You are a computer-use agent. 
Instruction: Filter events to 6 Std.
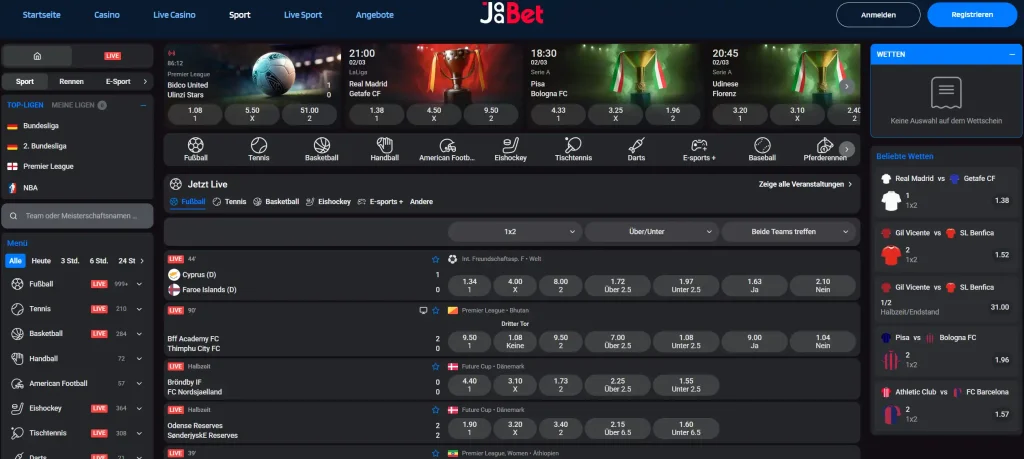tap(99, 261)
